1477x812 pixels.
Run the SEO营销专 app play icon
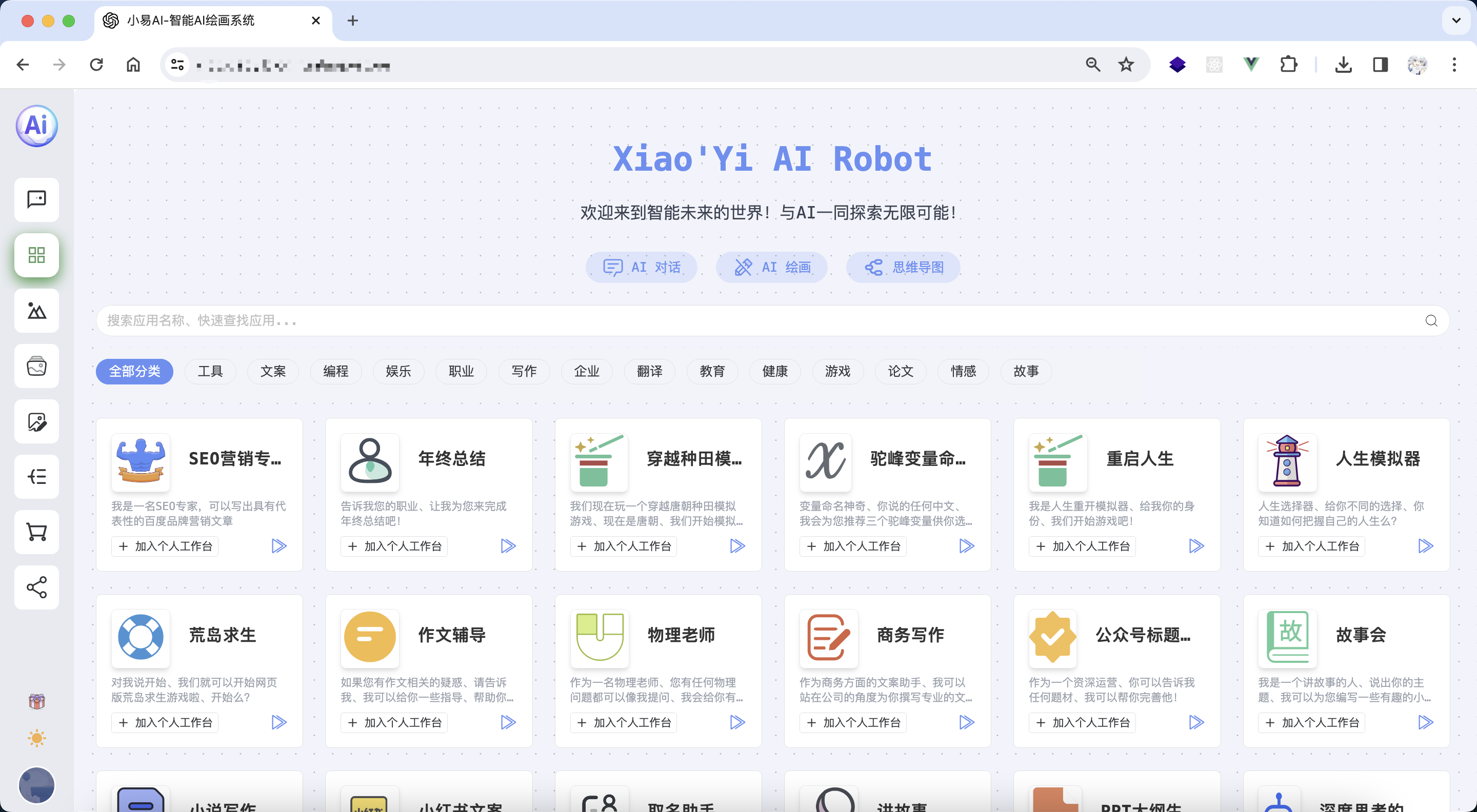[279, 546]
